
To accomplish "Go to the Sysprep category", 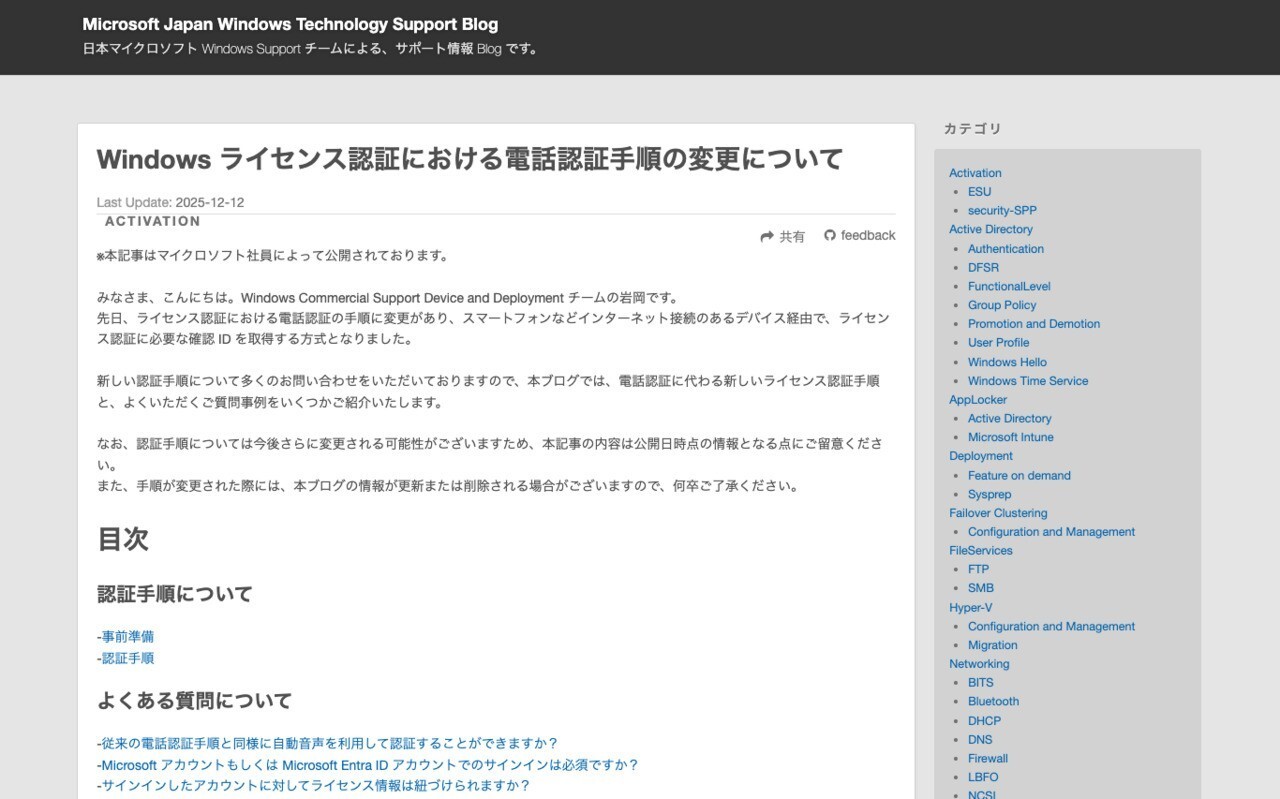I will click(x=989, y=494).
